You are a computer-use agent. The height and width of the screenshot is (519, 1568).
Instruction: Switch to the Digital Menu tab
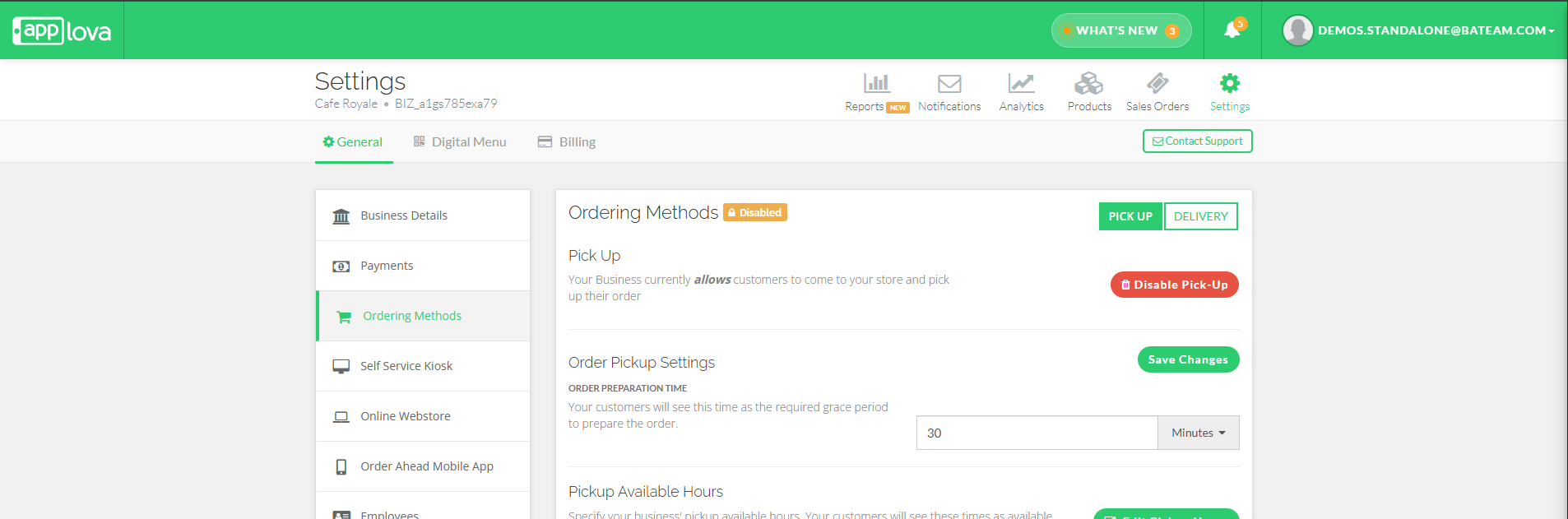pyautogui.click(x=460, y=141)
